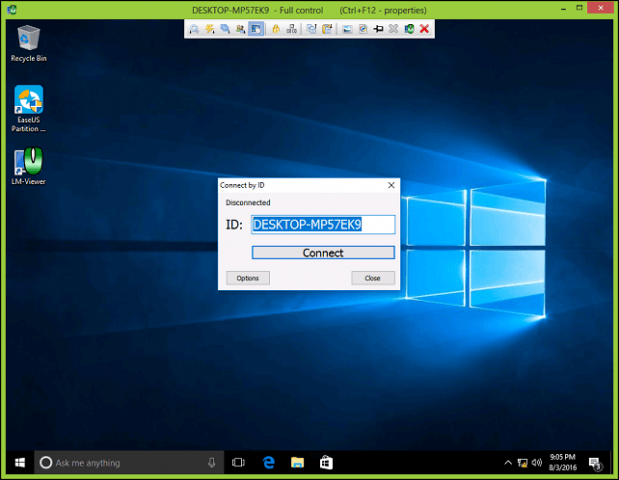This screenshot has width=619, height=480.
Task: Select the LM-Viewer desktop shortcut
Action: (x=28, y=166)
